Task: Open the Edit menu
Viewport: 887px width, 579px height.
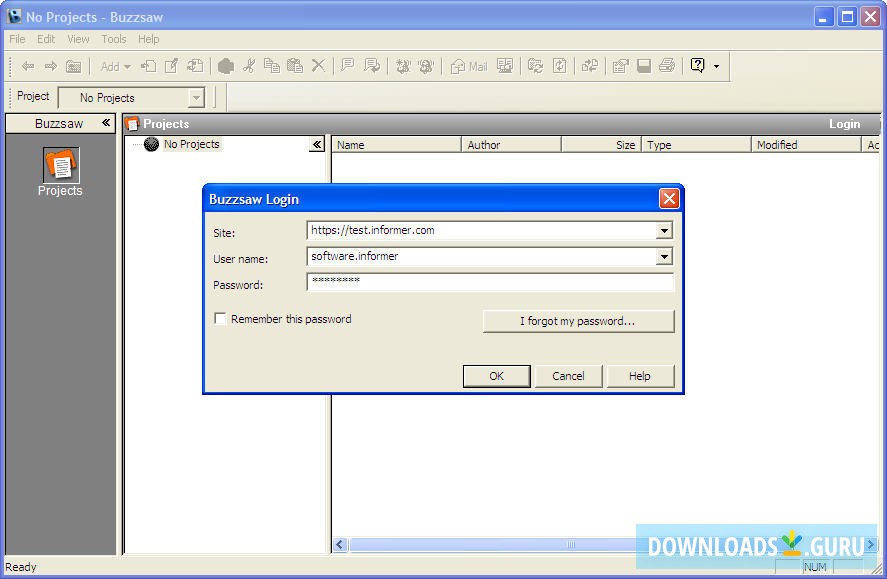Action: 46,39
